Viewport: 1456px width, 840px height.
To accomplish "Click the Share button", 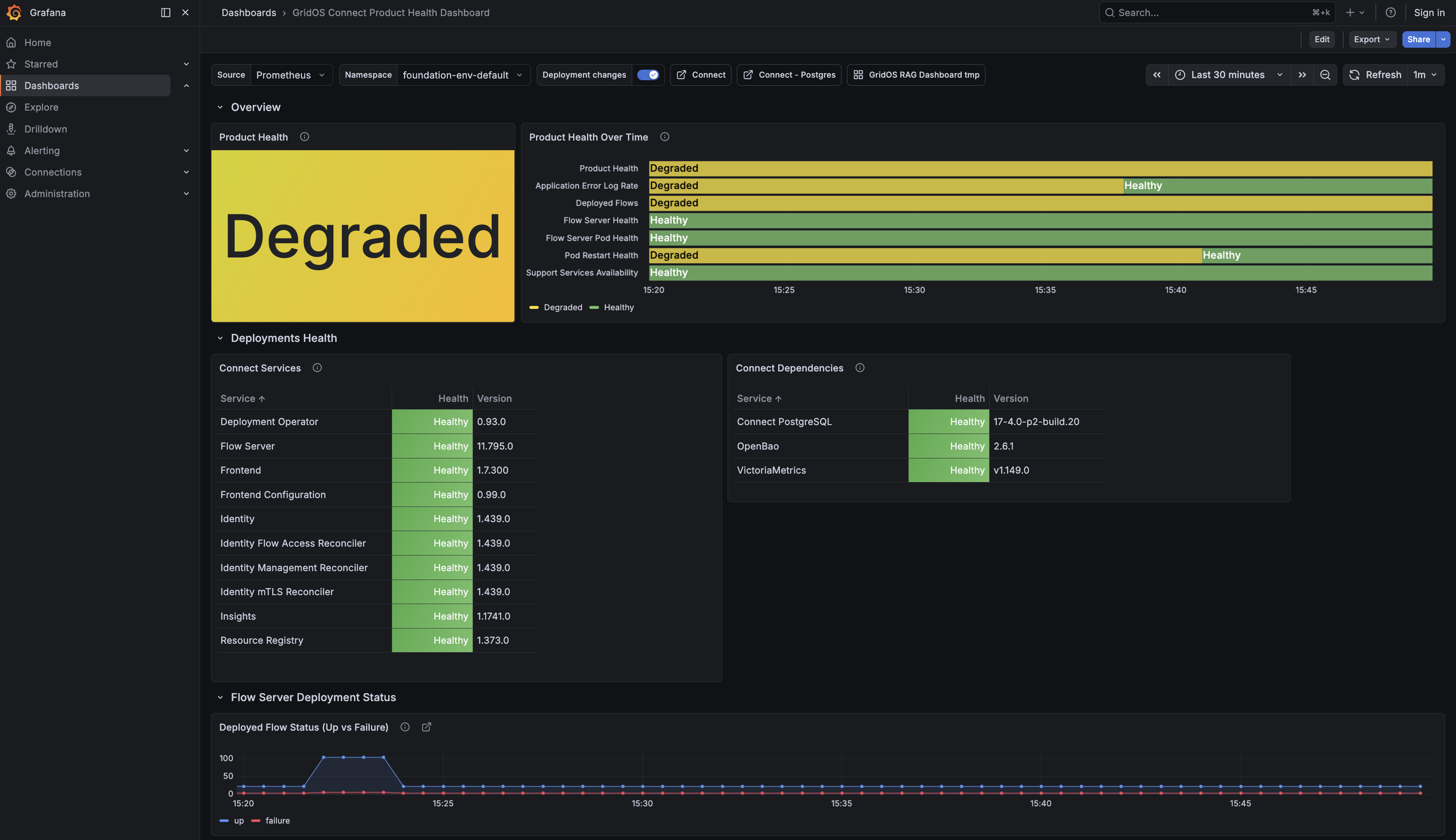I will click(1418, 39).
